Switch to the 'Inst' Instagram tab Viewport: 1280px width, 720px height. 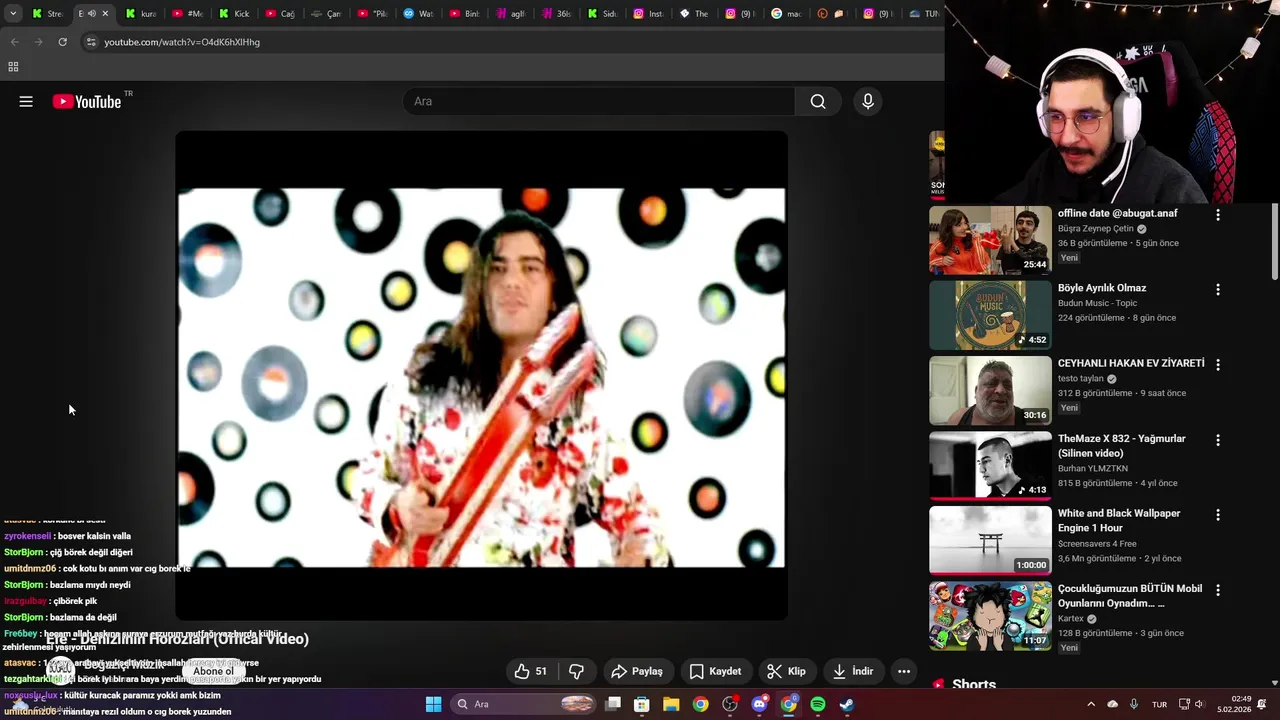coord(648,14)
